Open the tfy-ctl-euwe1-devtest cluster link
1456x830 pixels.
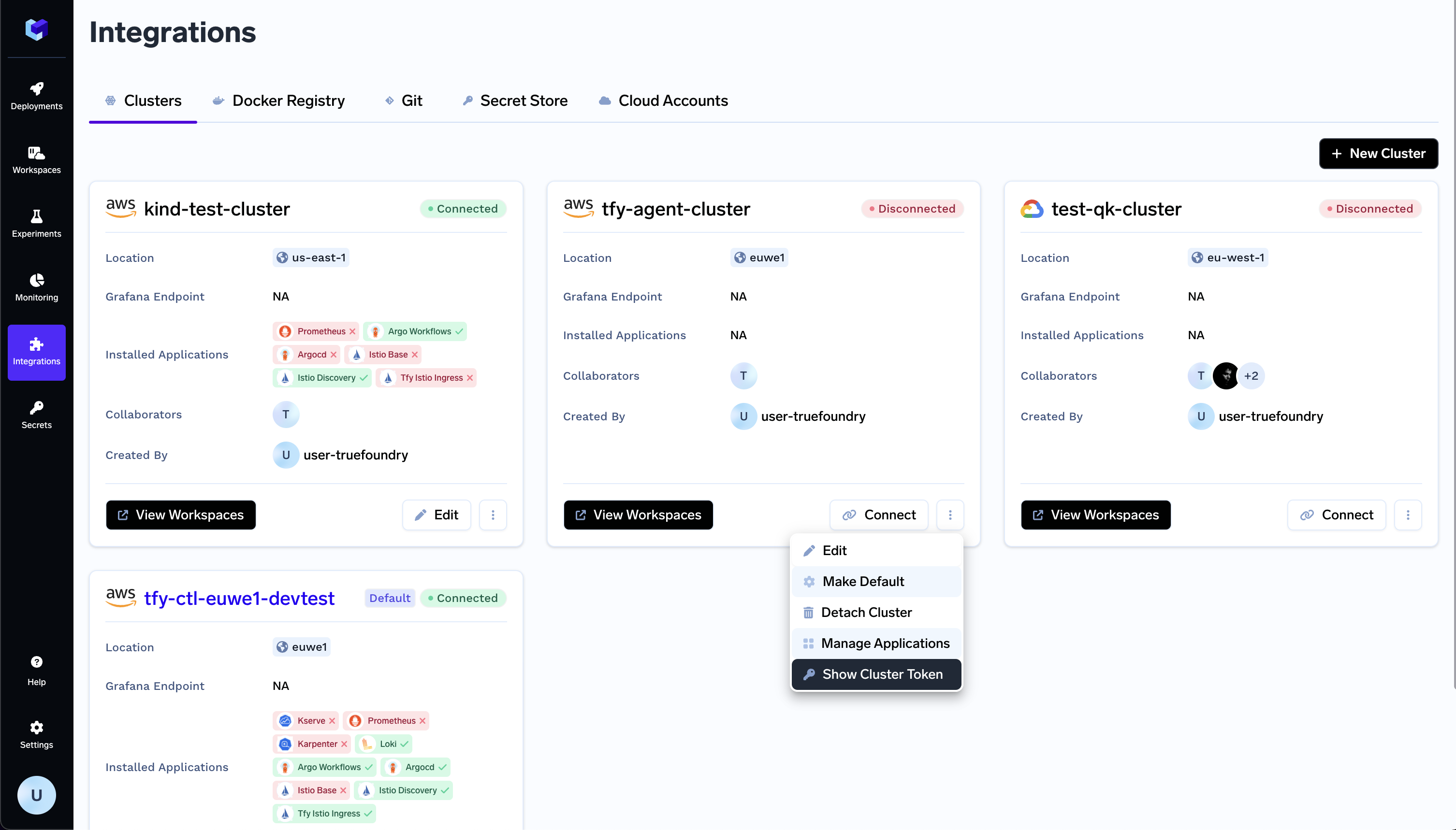point(239,599)
